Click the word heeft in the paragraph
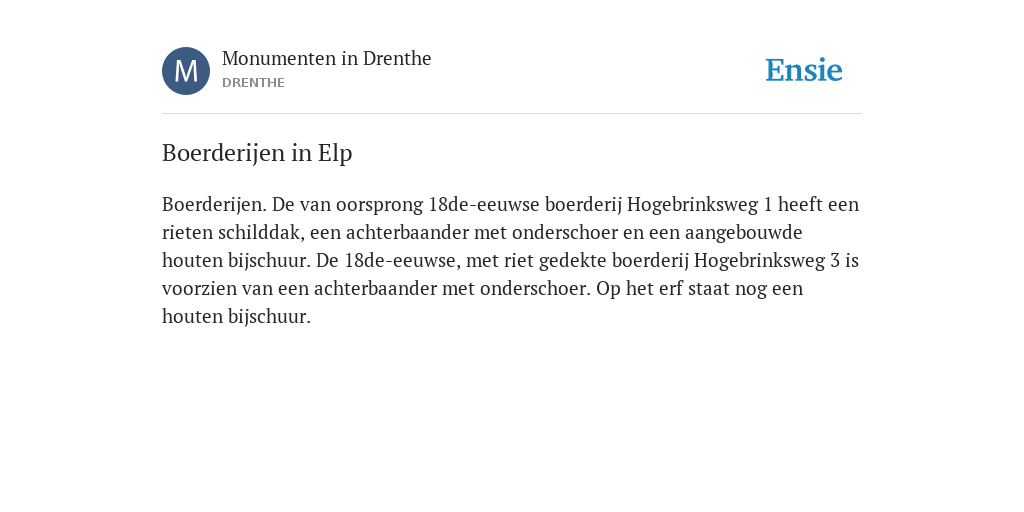Screen dimensions: 1024x512 point(801,204)
